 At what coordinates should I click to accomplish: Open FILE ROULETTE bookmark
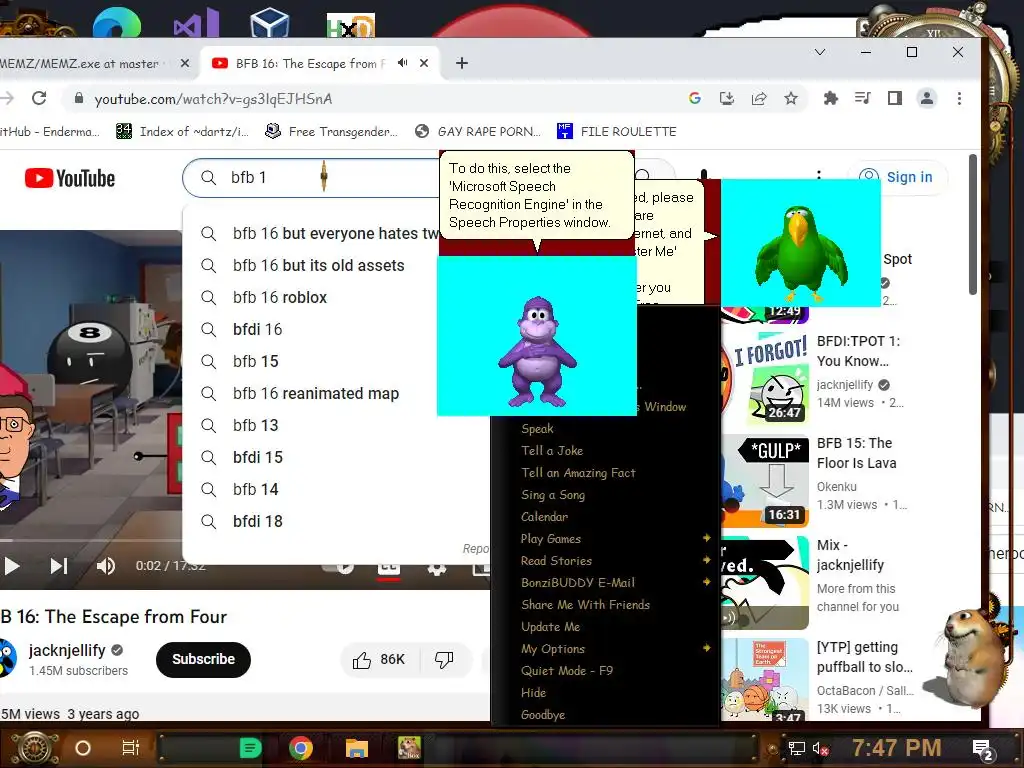(x=616, y=131)
